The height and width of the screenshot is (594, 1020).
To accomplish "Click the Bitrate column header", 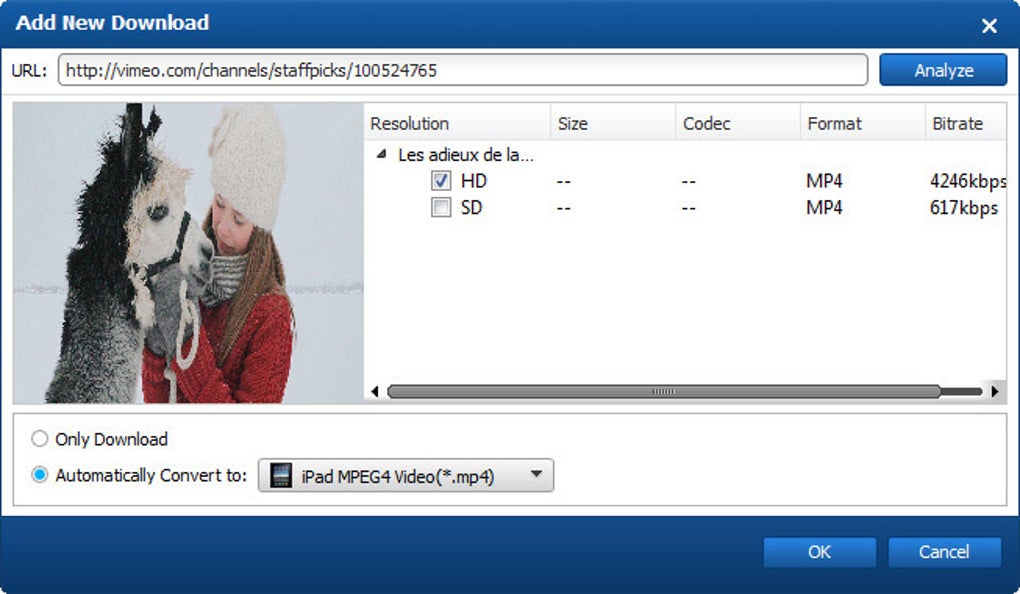I will click(965, 123).
